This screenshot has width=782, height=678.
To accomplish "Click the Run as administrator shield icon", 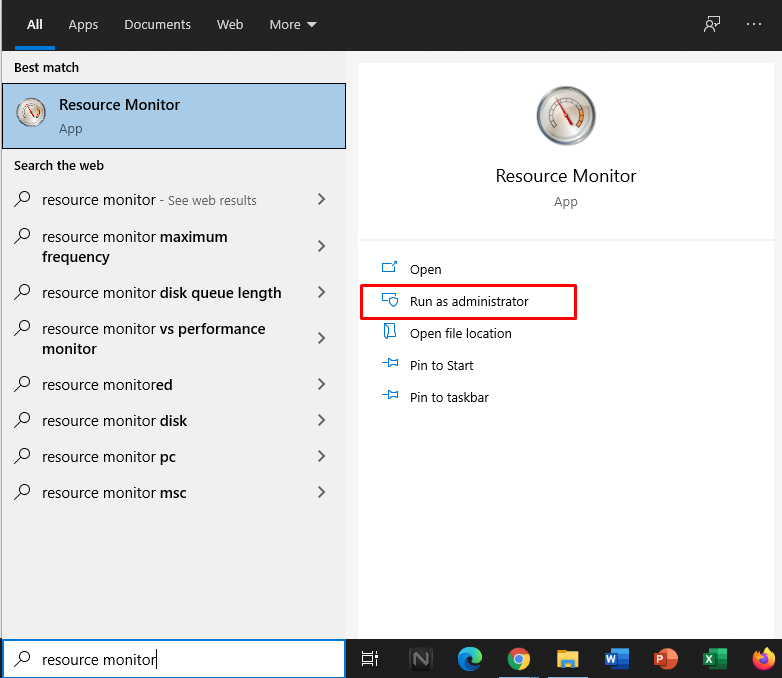I will click(x=390, y=300).
